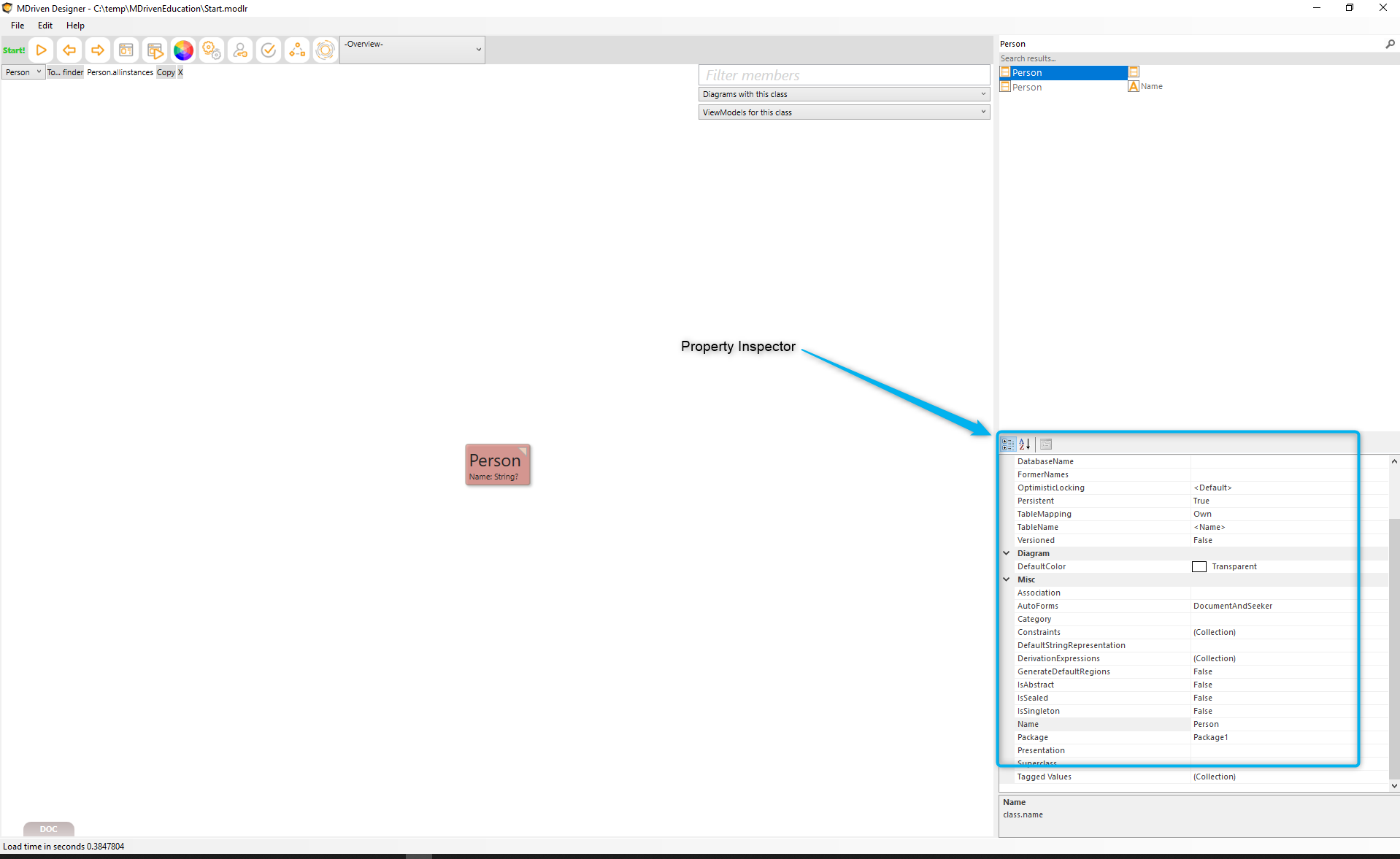The image size is (1400, 859).
Task: Click the double gears settings toolbar icon
Action: (212, 50)
